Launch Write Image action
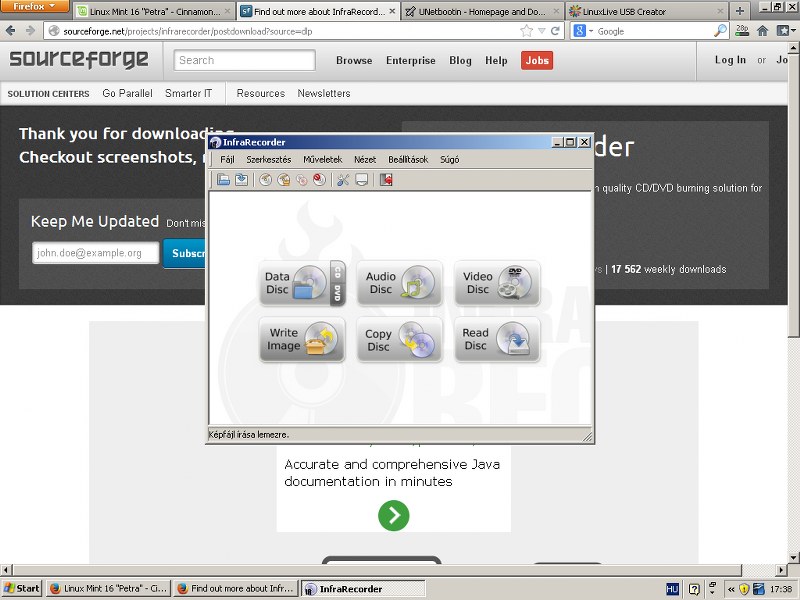This screenshot has width=800, height=600. pyautogui.click(x=302, y=339)
